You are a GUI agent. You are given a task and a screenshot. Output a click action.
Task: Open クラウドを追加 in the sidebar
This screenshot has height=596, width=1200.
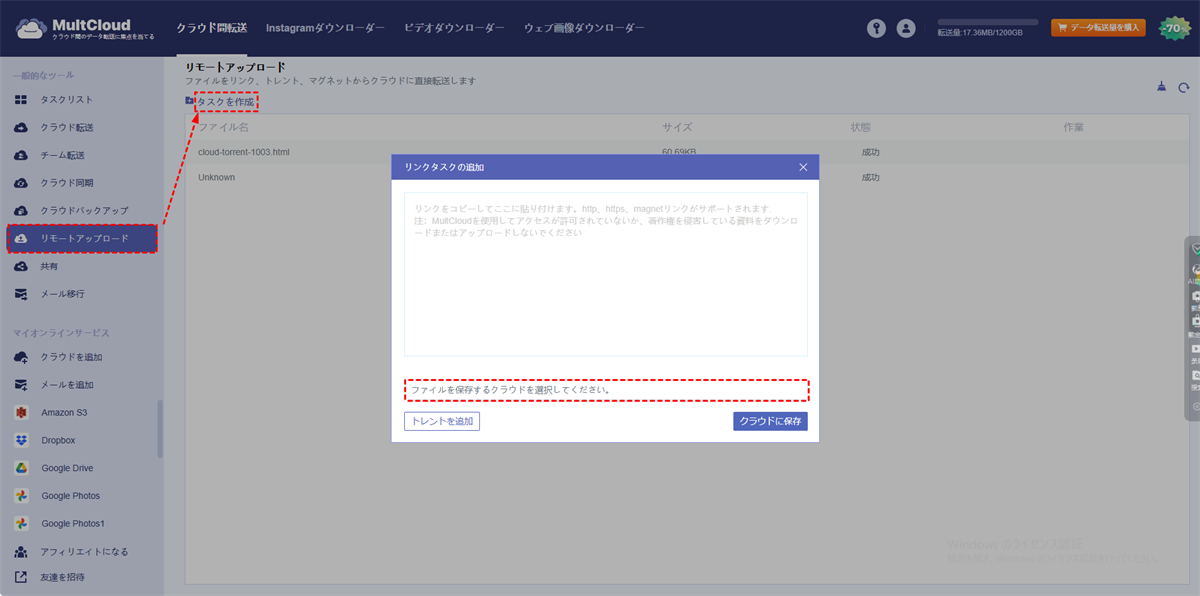click(71, 357)
